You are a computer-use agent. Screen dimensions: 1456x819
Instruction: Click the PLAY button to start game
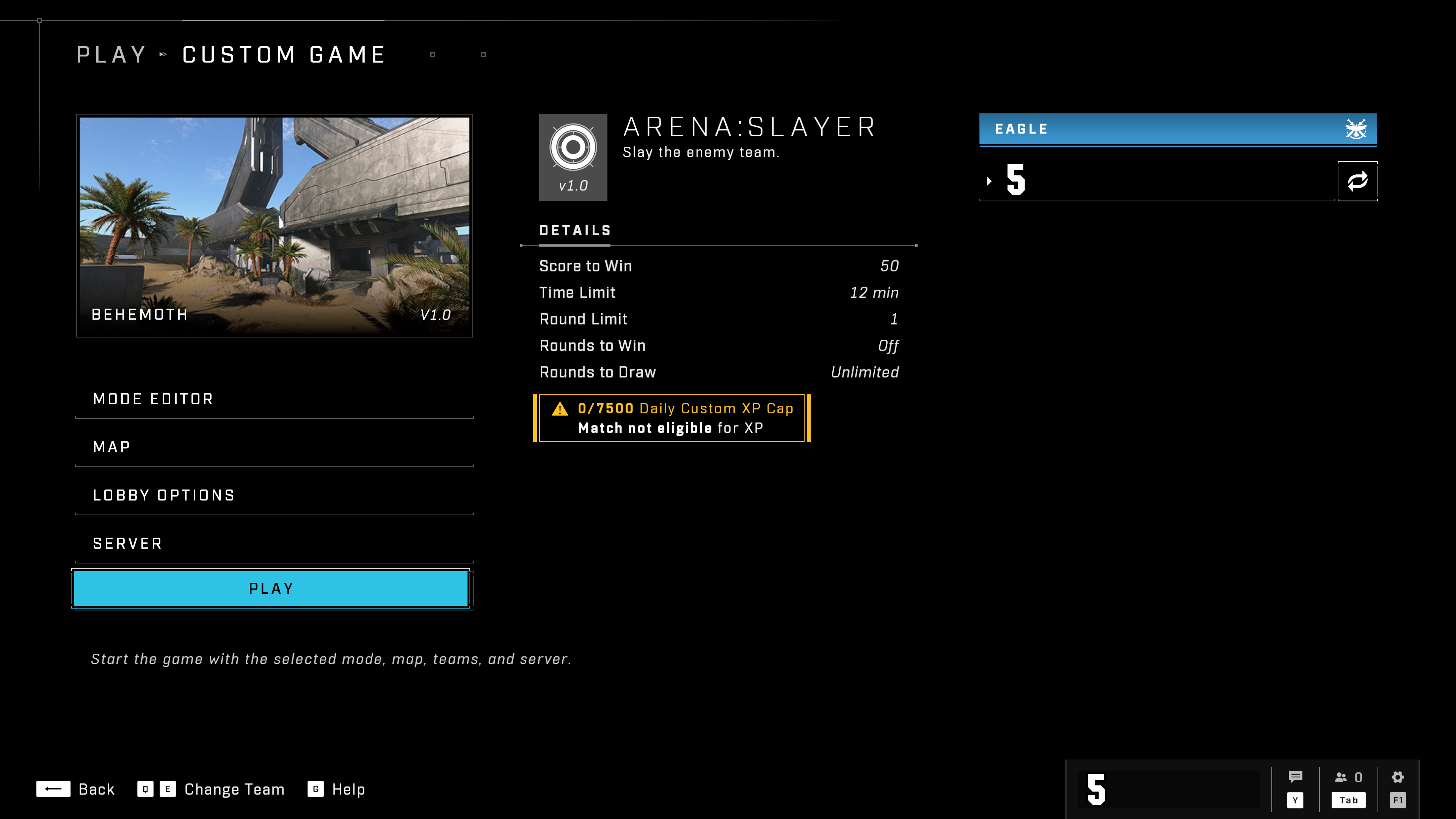pos(272,588)
